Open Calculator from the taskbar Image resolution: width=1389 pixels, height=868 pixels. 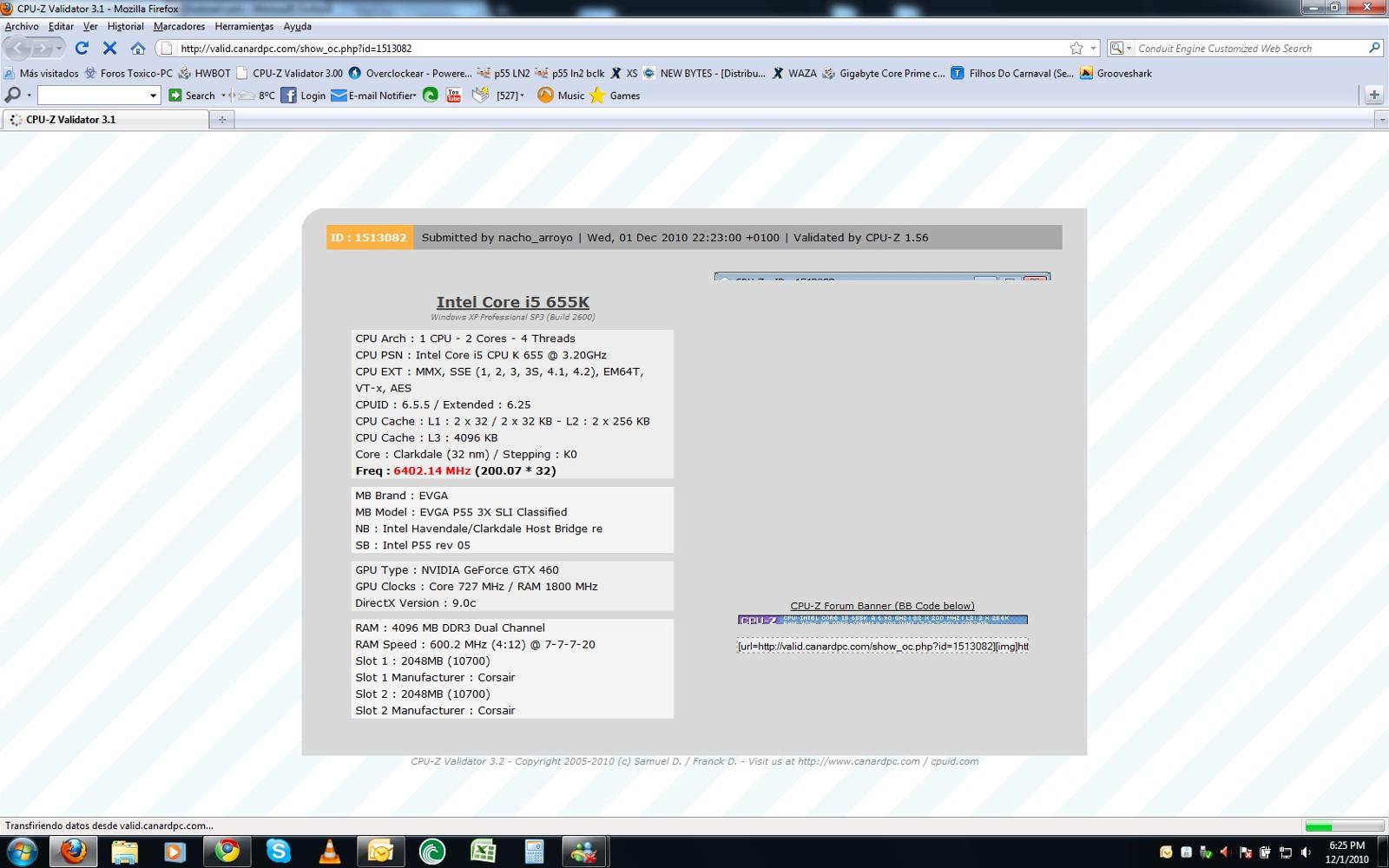(x=535, y=852)
